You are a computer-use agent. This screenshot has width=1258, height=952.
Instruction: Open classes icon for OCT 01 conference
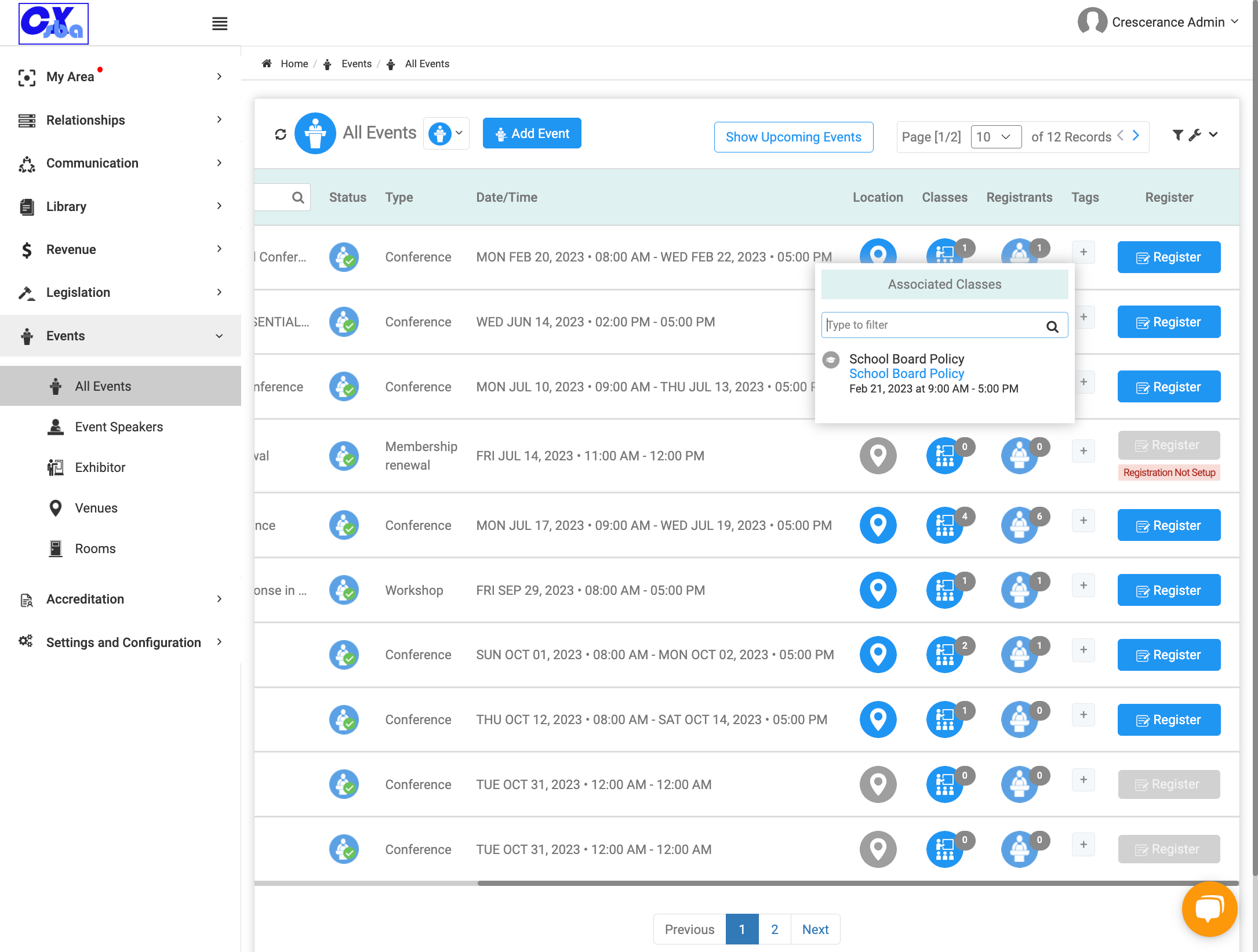pyautogui.click(x=945, y=655)
